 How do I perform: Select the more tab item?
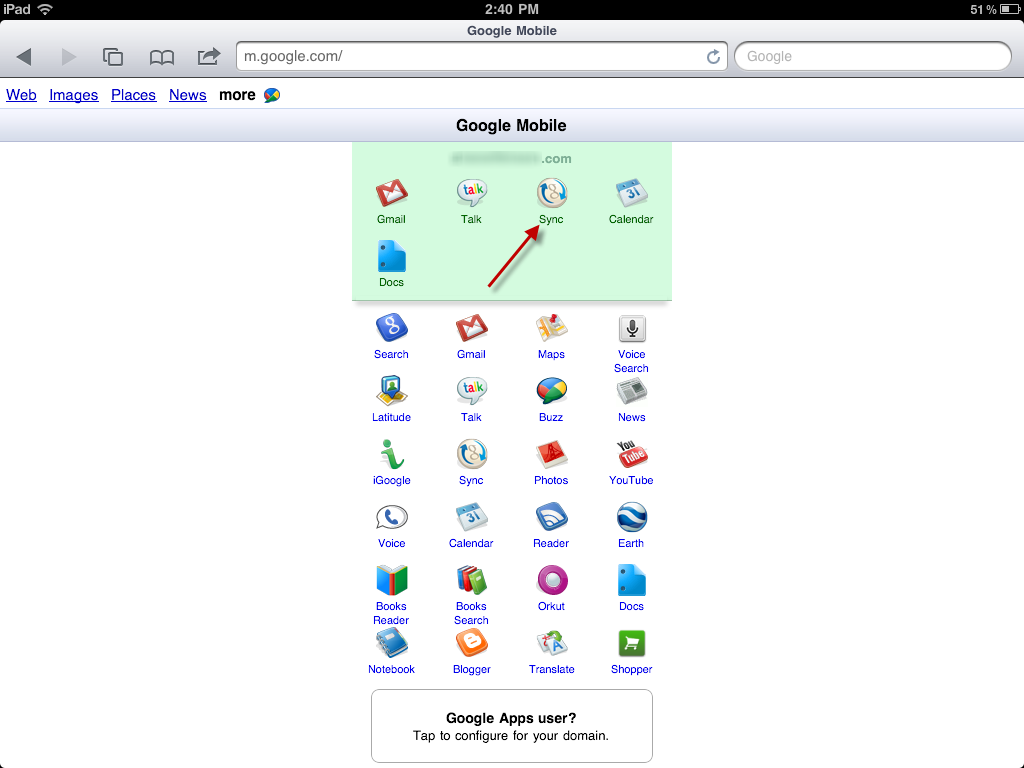pos(237,95)
